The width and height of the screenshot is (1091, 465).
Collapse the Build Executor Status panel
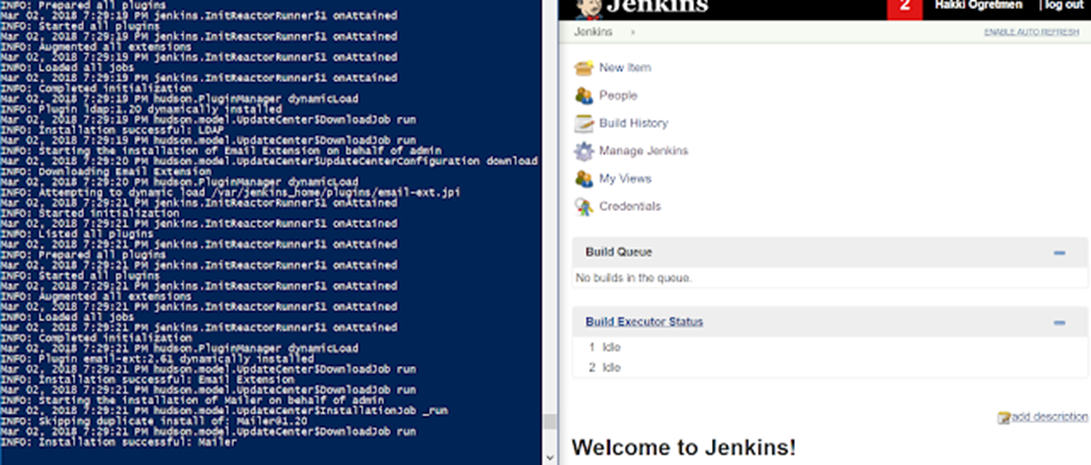[x=1059, y=322]
